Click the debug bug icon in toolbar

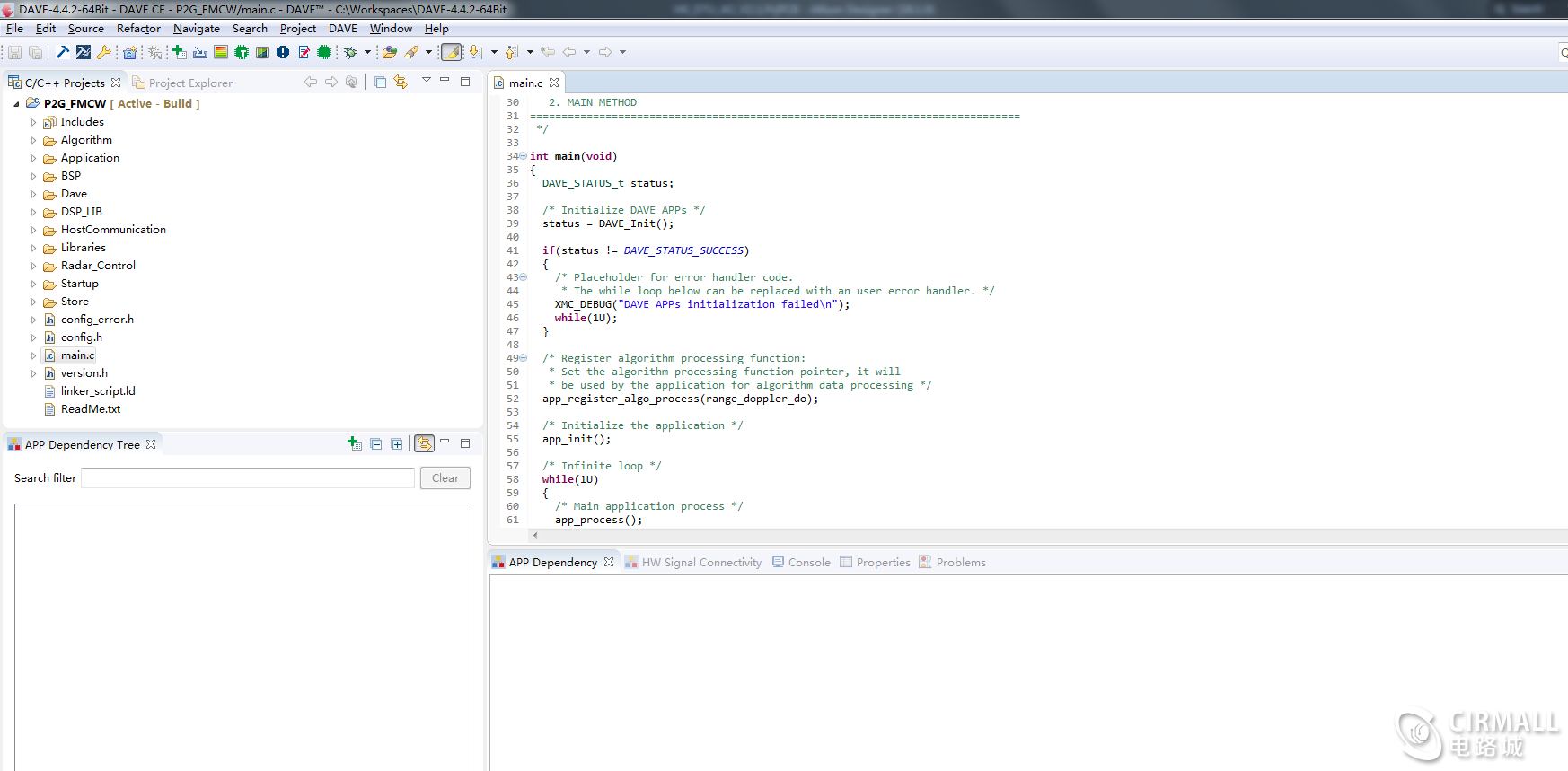click(x=351, y=52)
